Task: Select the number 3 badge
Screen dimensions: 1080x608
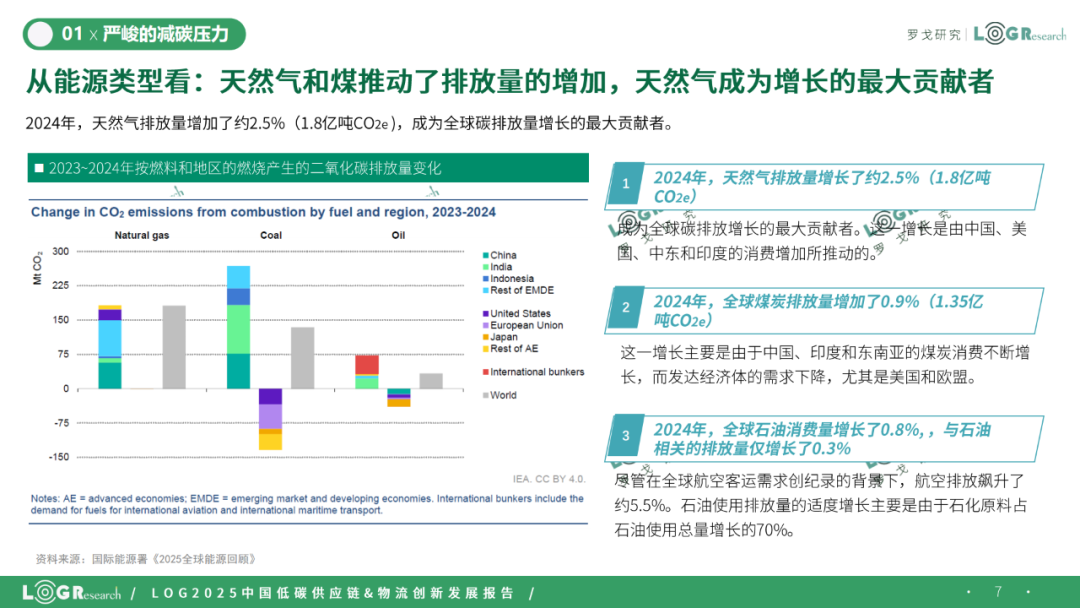Action: (625, 435)
